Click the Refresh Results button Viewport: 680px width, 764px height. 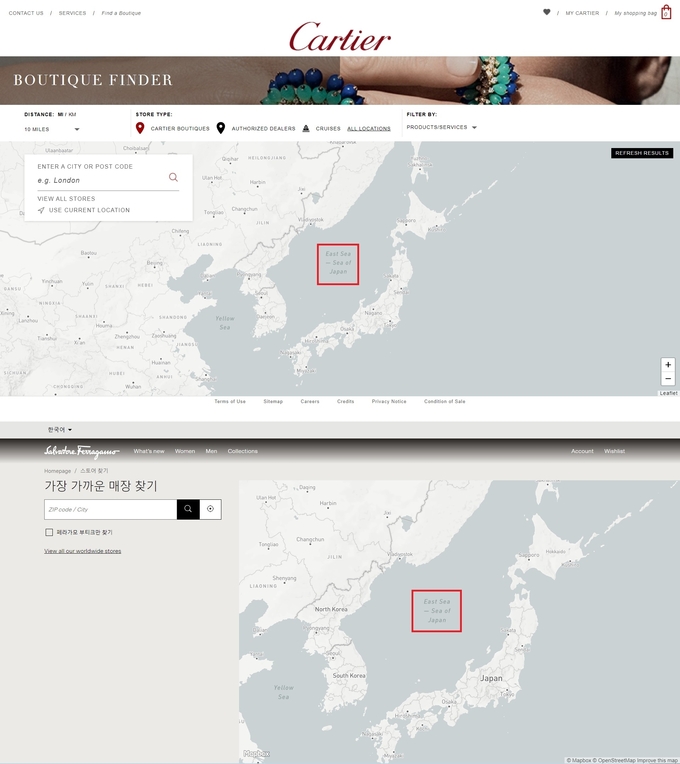[642, 153]
